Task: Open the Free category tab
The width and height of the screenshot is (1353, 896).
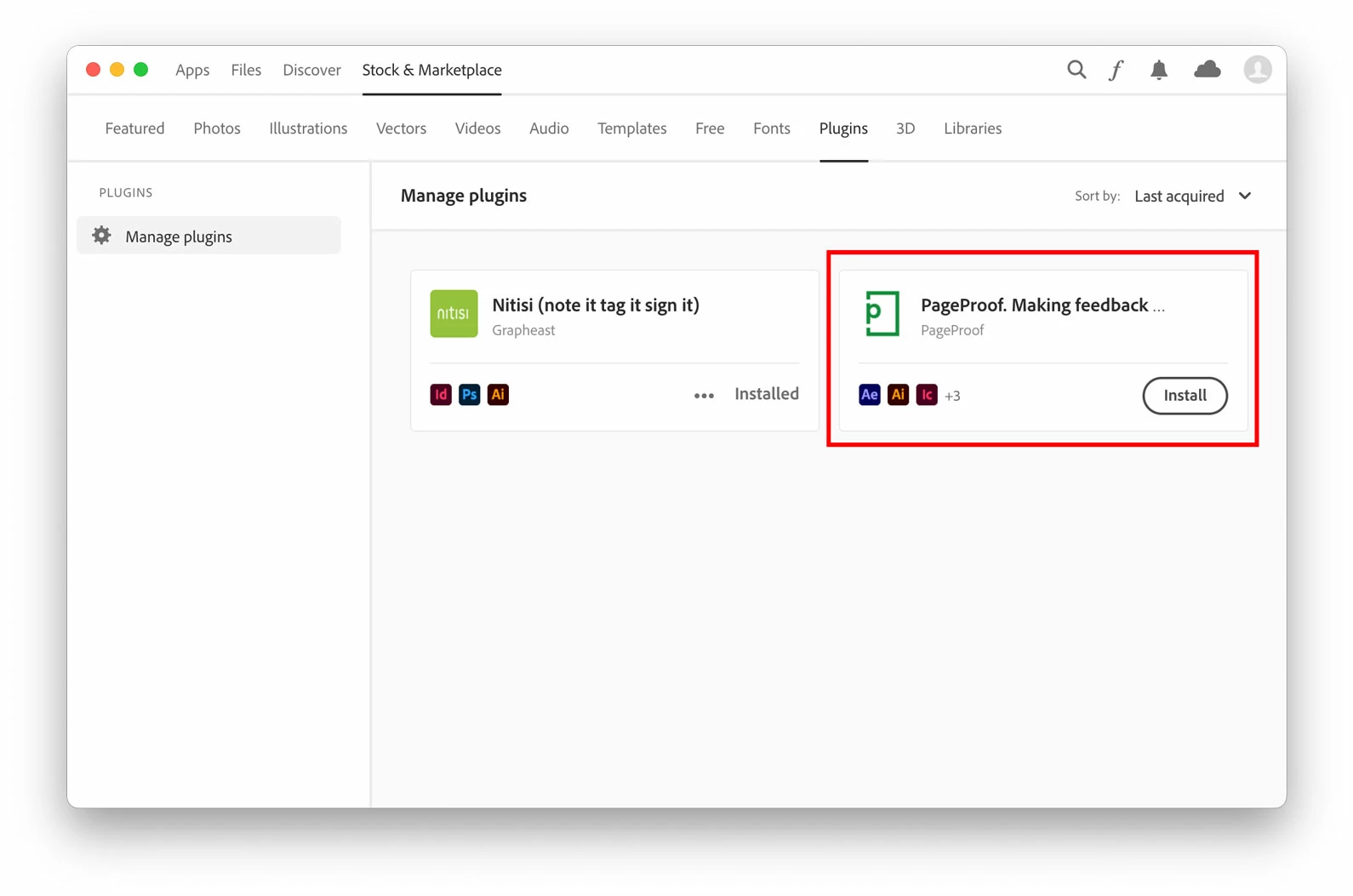Action: [x=710, y=128]
